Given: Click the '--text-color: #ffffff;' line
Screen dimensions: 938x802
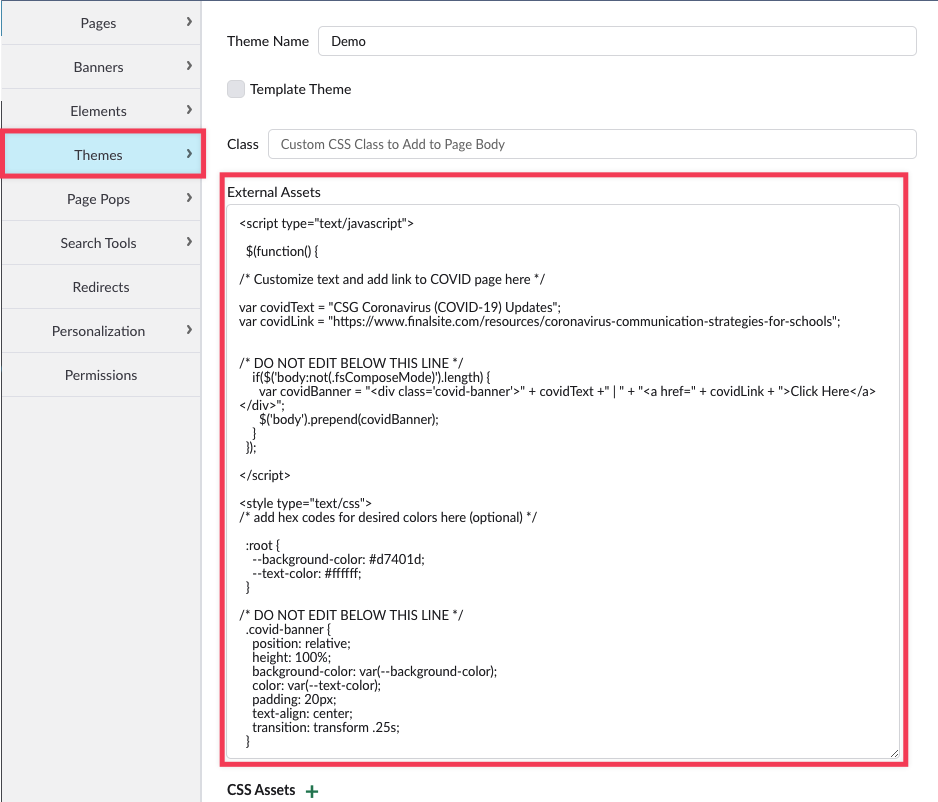Looking at the screenshot, I should coord(306,574).
